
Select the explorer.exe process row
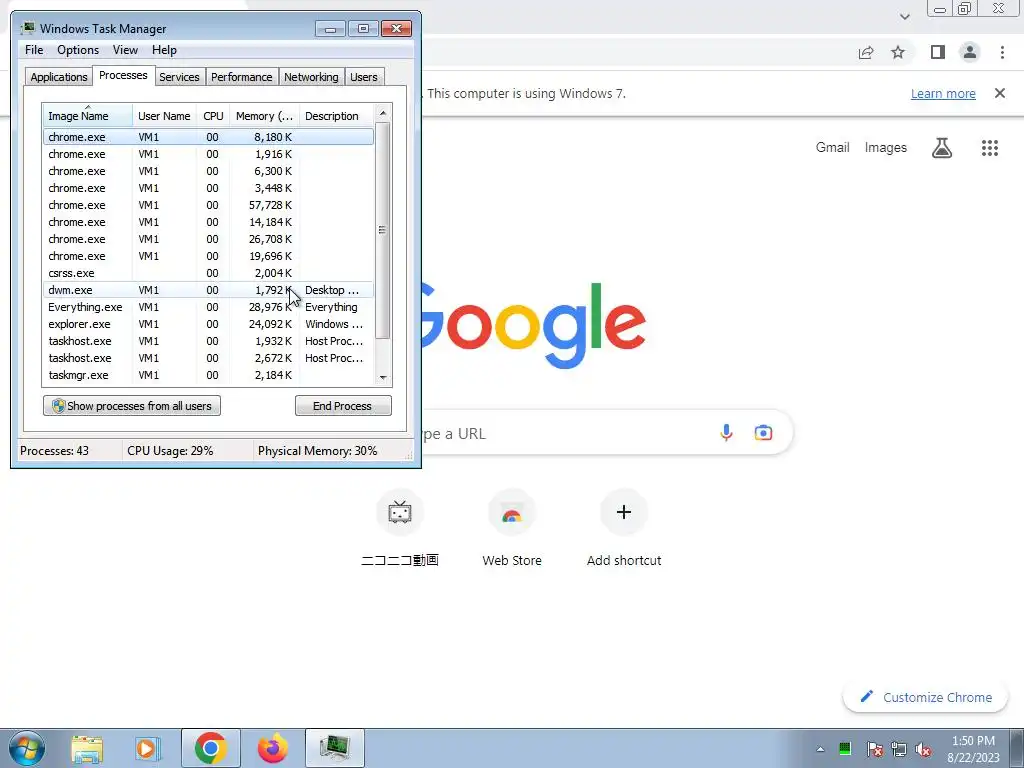click(208, 324)
